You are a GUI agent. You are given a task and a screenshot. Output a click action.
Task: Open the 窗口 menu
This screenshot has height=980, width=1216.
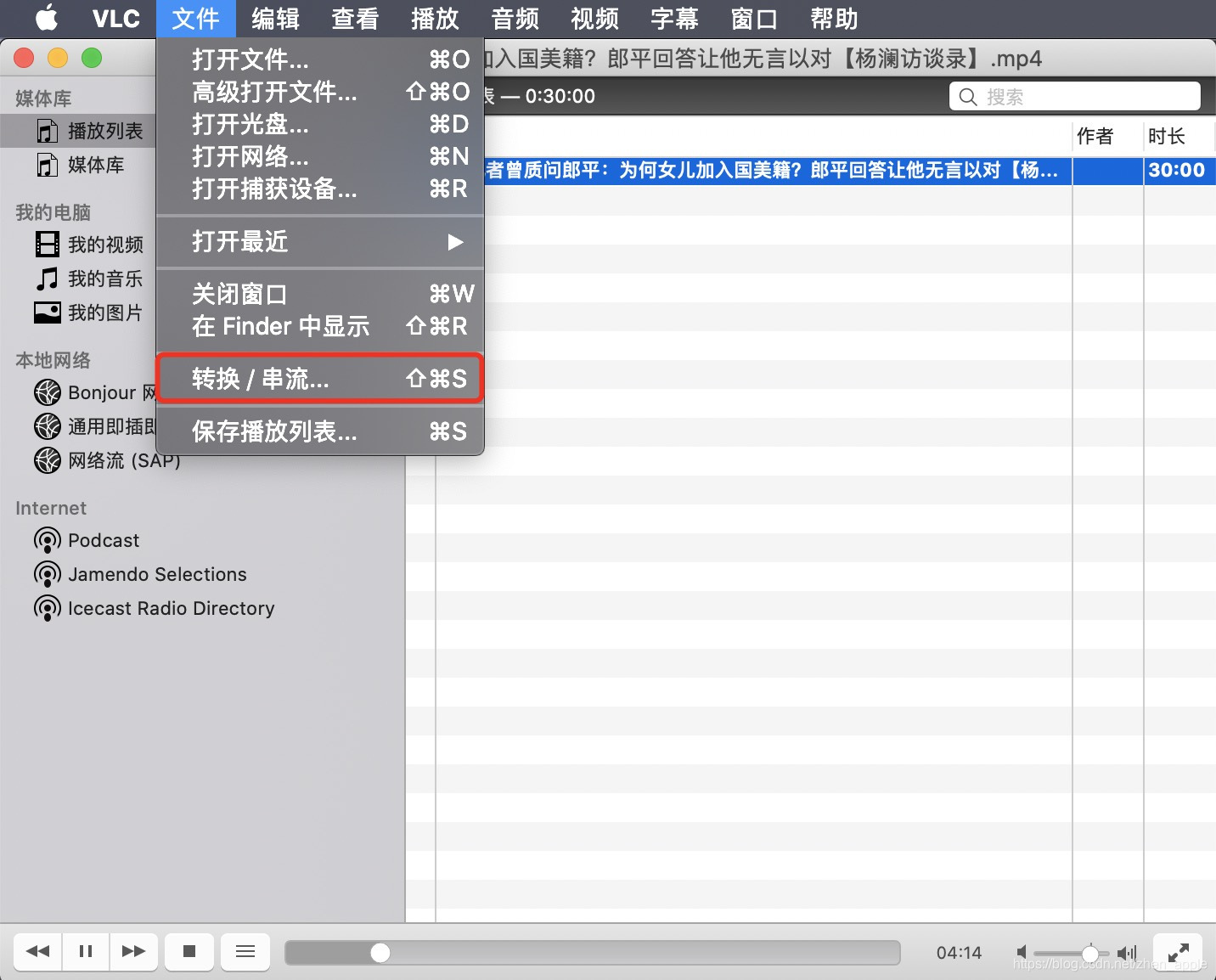[x=754, y=19]
